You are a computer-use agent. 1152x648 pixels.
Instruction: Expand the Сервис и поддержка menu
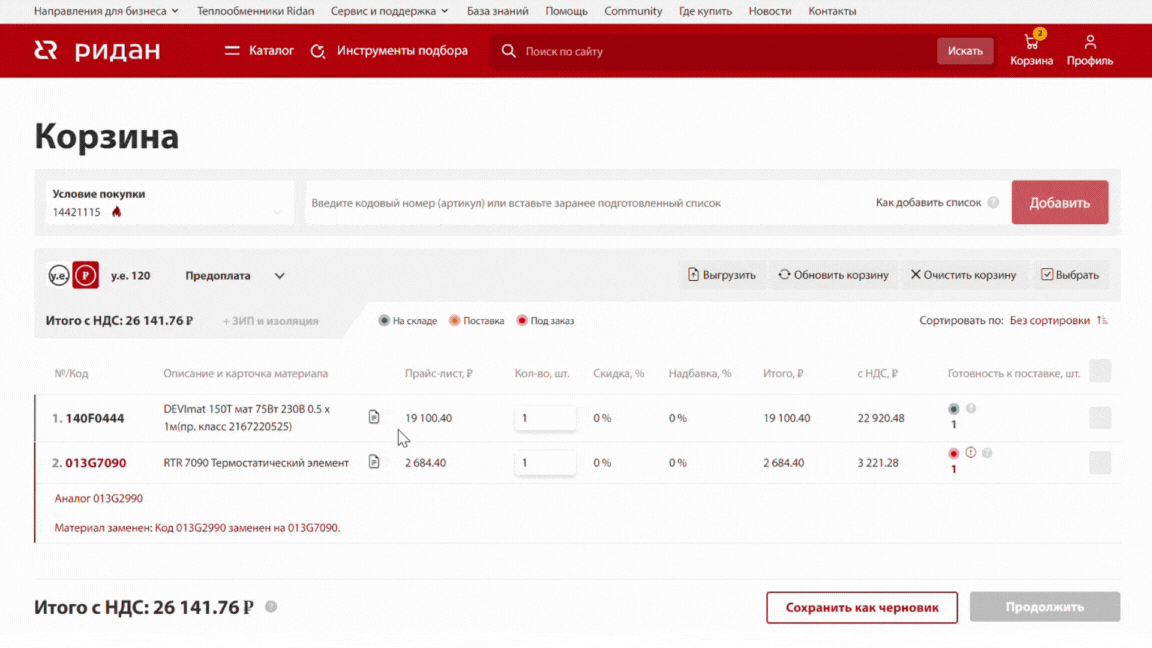click(384, 11)
